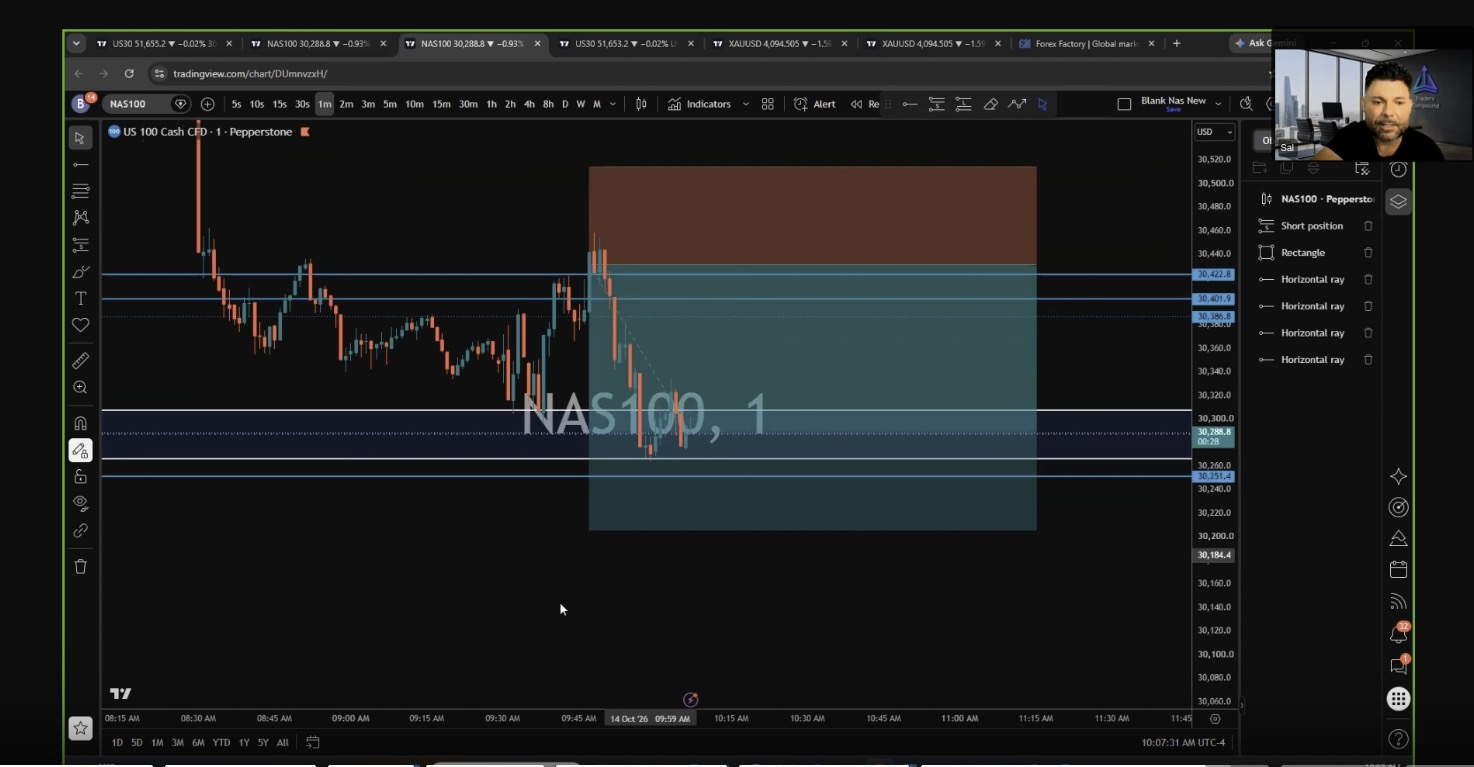Open favorites star toolbar at bottom left
The width and height of the screenshot is (1474, 767).
coord(80,728)
